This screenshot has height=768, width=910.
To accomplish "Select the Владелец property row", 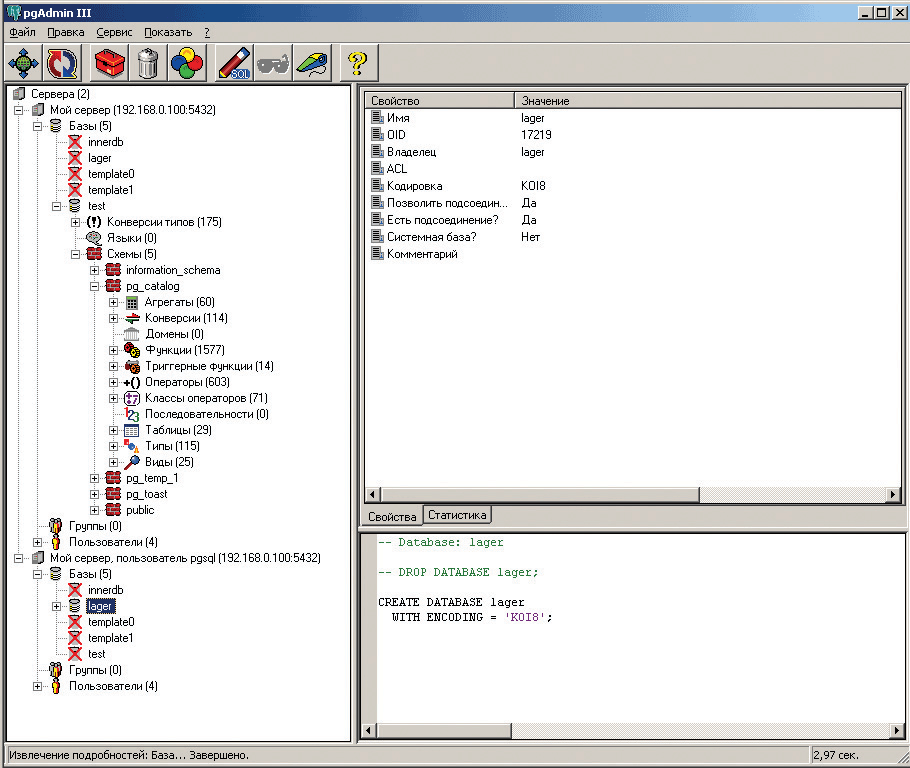I will pos(633,152).
